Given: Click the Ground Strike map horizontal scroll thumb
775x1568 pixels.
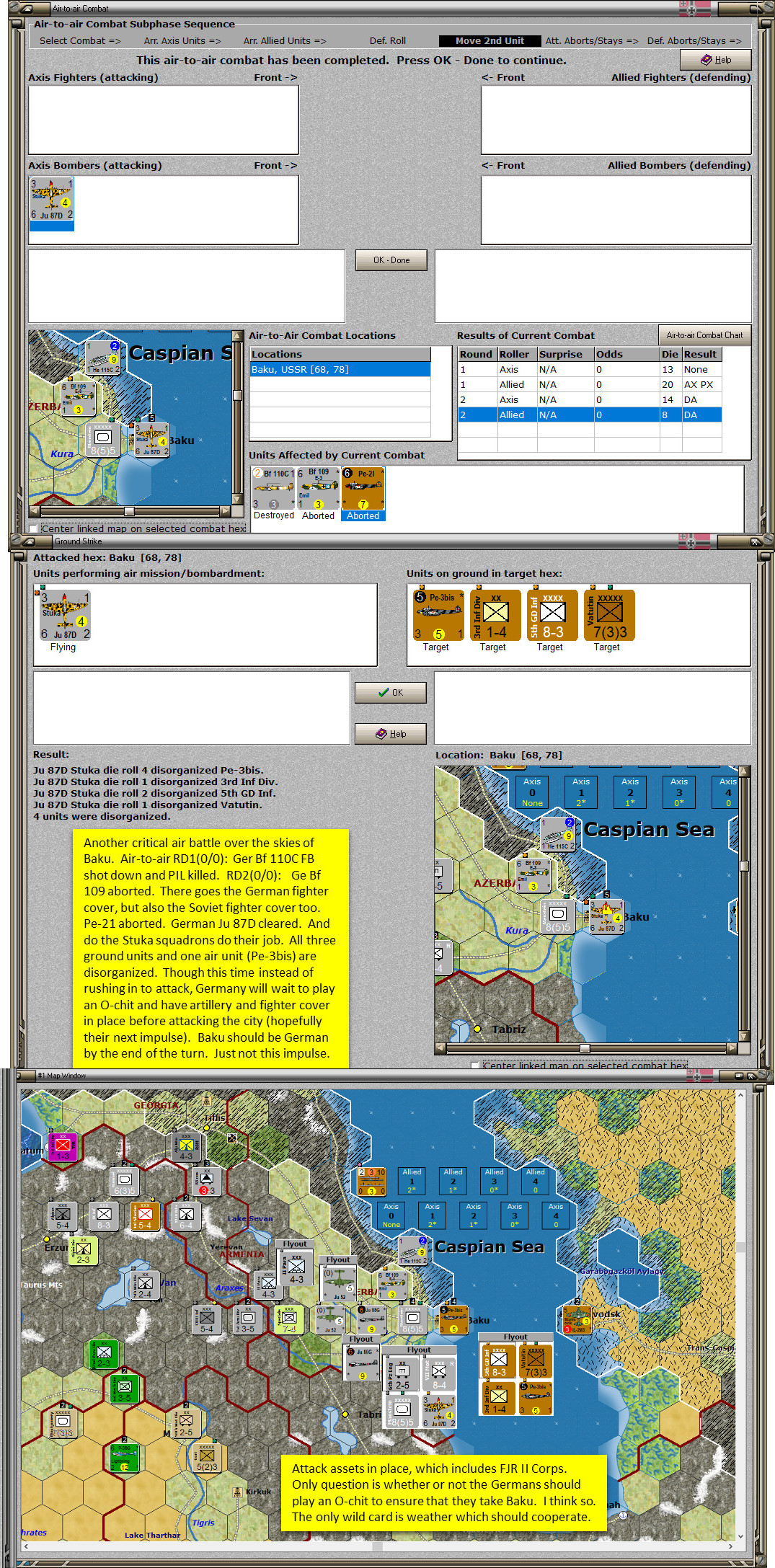Looking at the screenshot, I should [x=585, y=1048].
